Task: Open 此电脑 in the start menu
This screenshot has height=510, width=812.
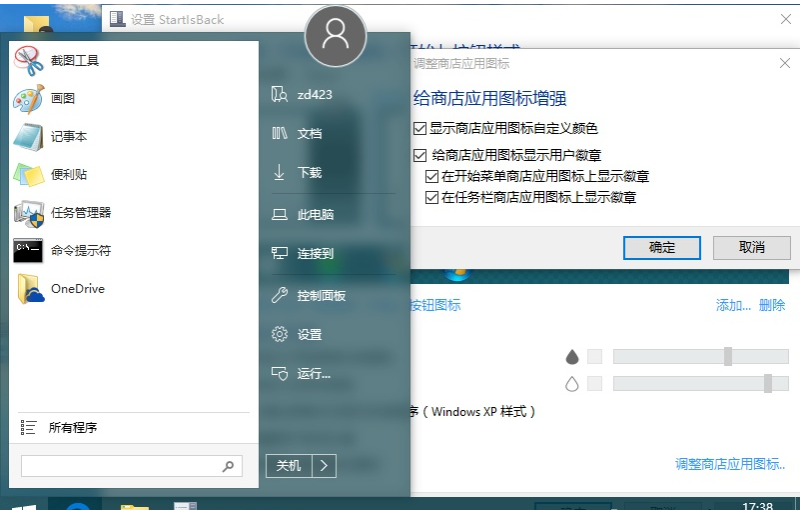Action: pos(315,214)
